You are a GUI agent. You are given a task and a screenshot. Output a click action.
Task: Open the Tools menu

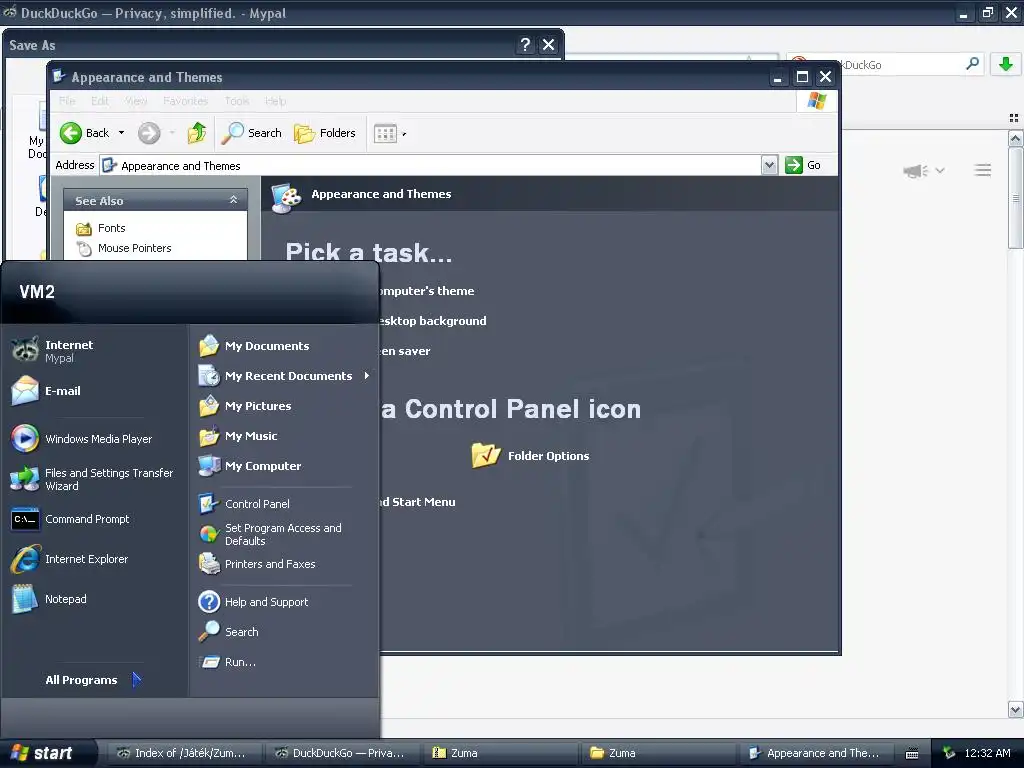pyautogui.click(x=236, y=101)
